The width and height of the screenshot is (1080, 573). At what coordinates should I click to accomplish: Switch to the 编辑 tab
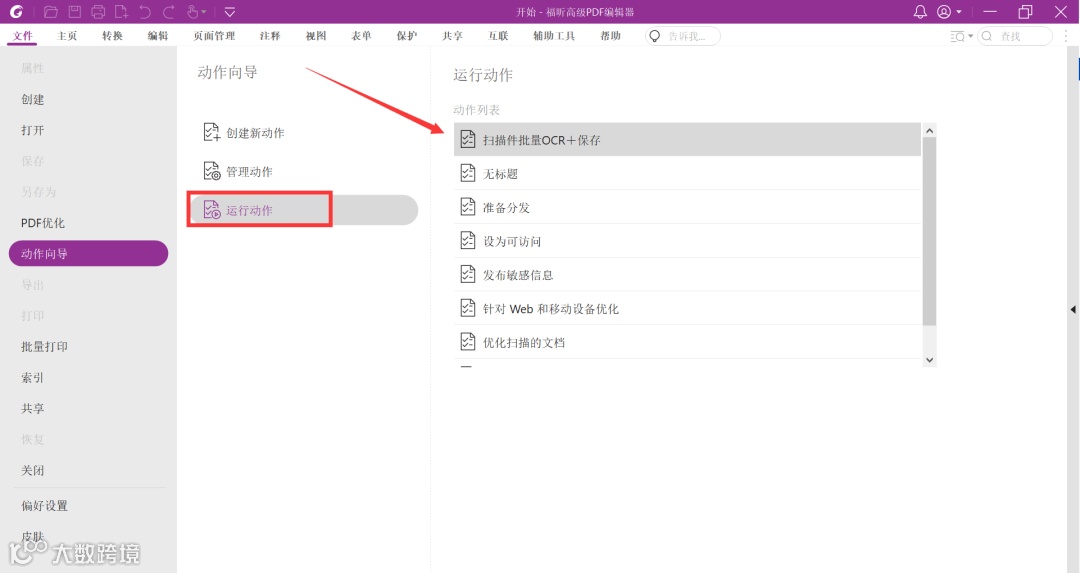point(158,36)
